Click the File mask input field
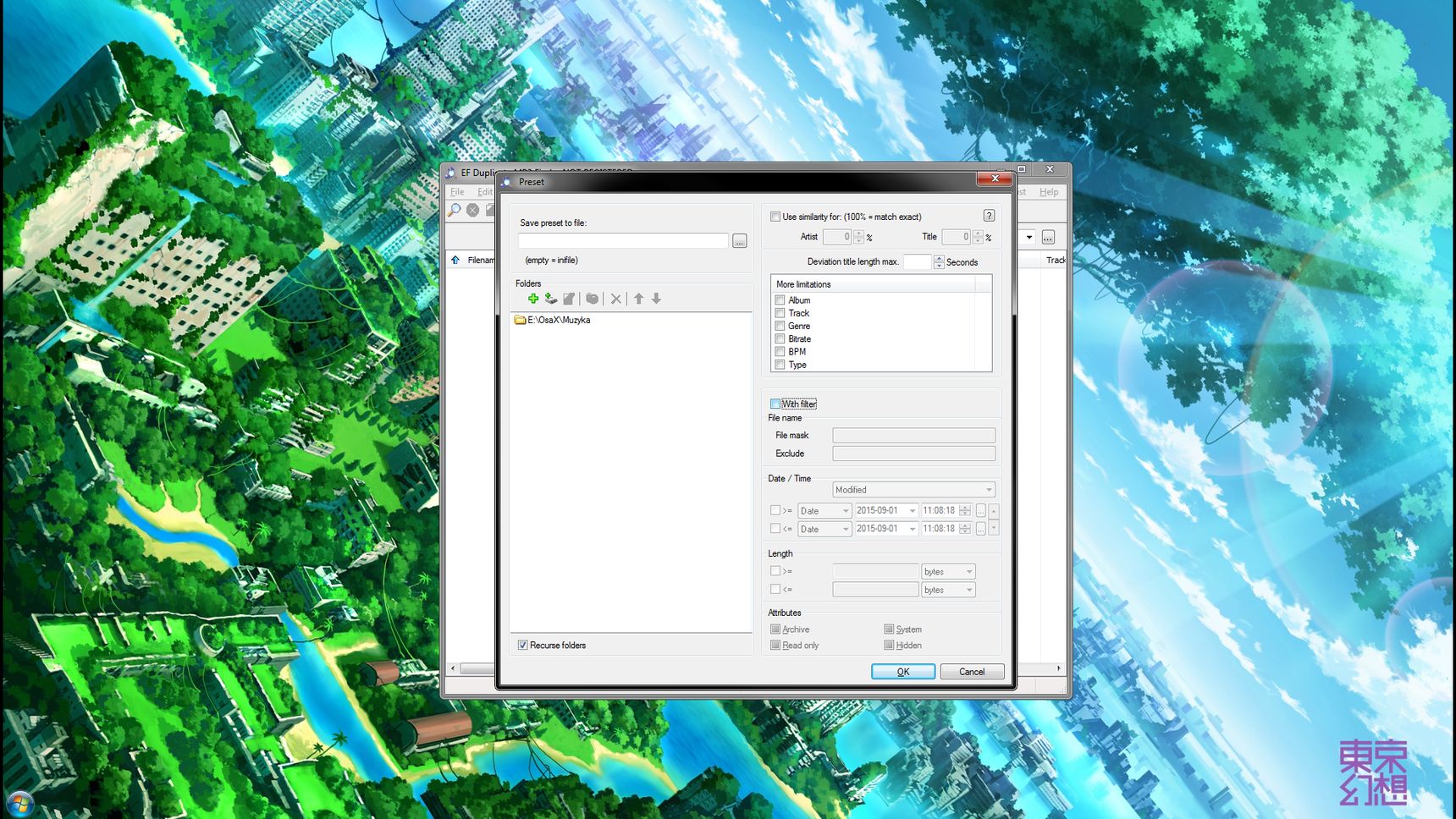Viewport: 1456px width, 819px height. click(913, 435)
